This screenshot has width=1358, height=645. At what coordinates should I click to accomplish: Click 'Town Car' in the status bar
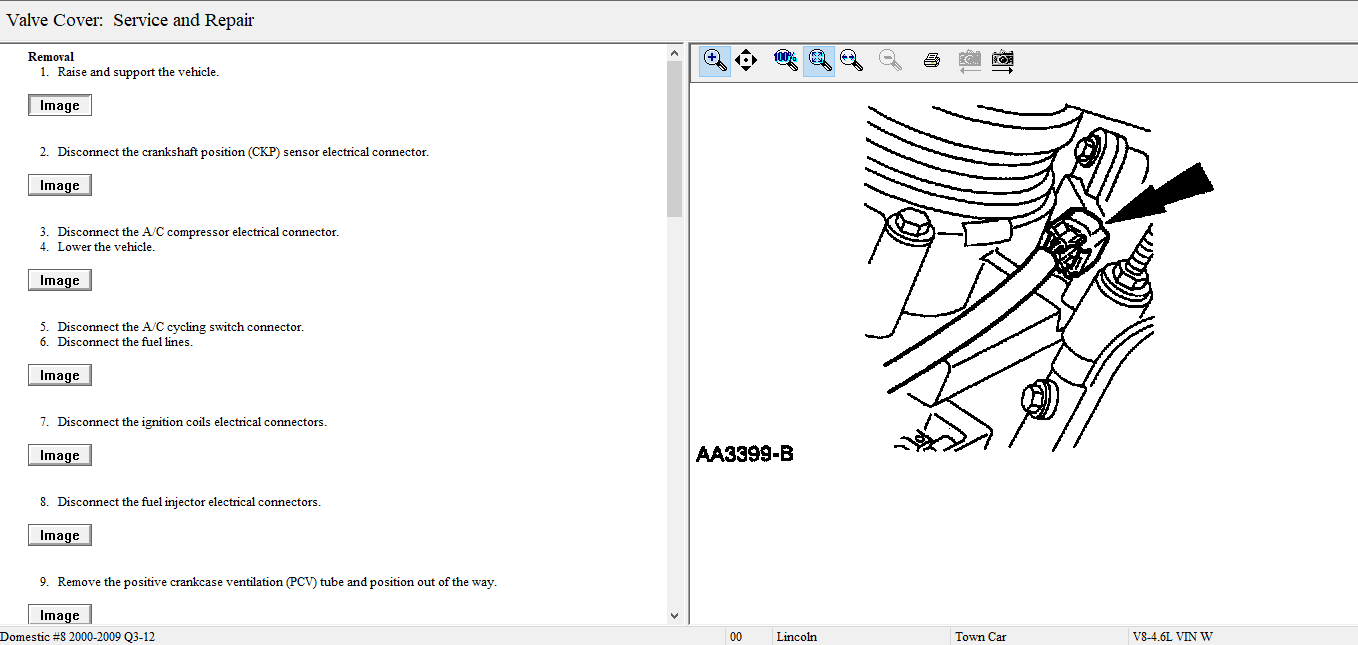tap(980, 637)
